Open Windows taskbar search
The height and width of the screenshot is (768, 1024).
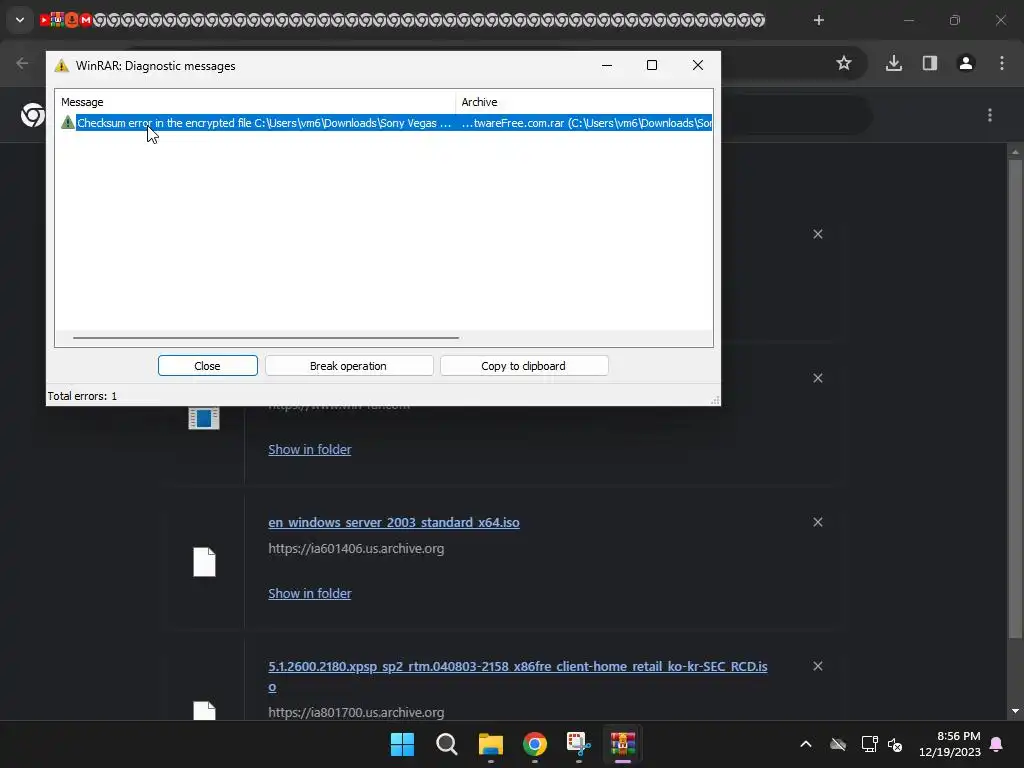click(447, 744)
